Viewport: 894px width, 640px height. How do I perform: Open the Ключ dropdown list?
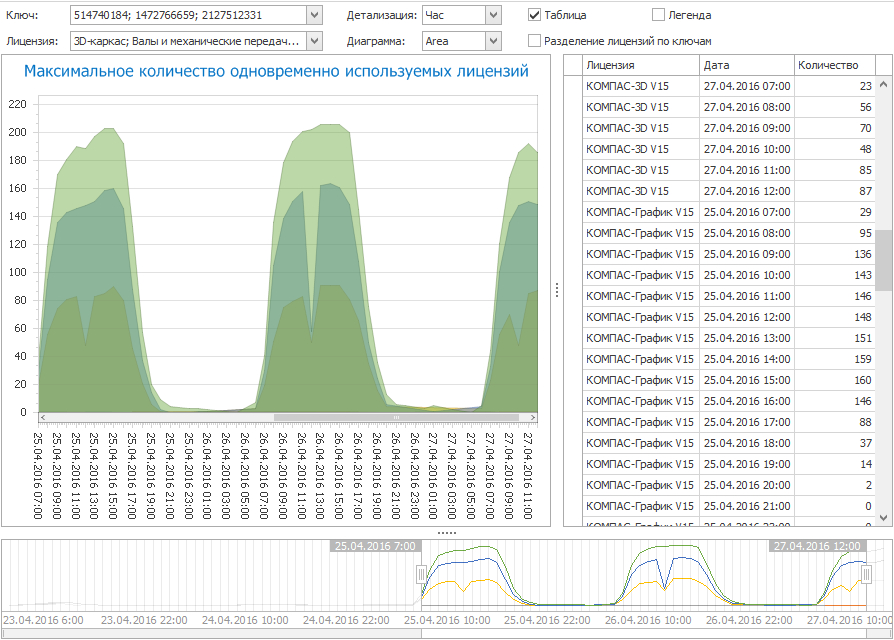(x=314, y=15)
